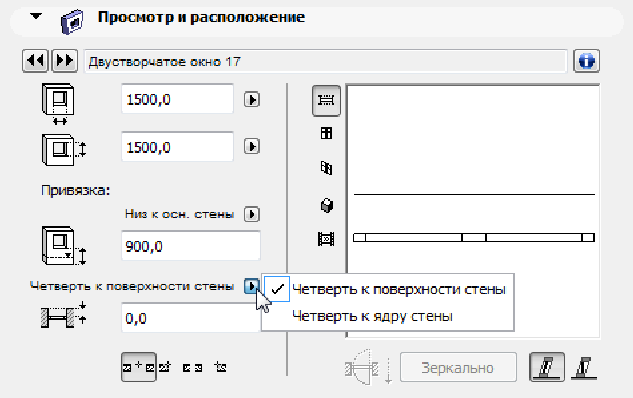Click the reveal depth icon
This screenshot has height=398, width=633.
coord(63,315)
